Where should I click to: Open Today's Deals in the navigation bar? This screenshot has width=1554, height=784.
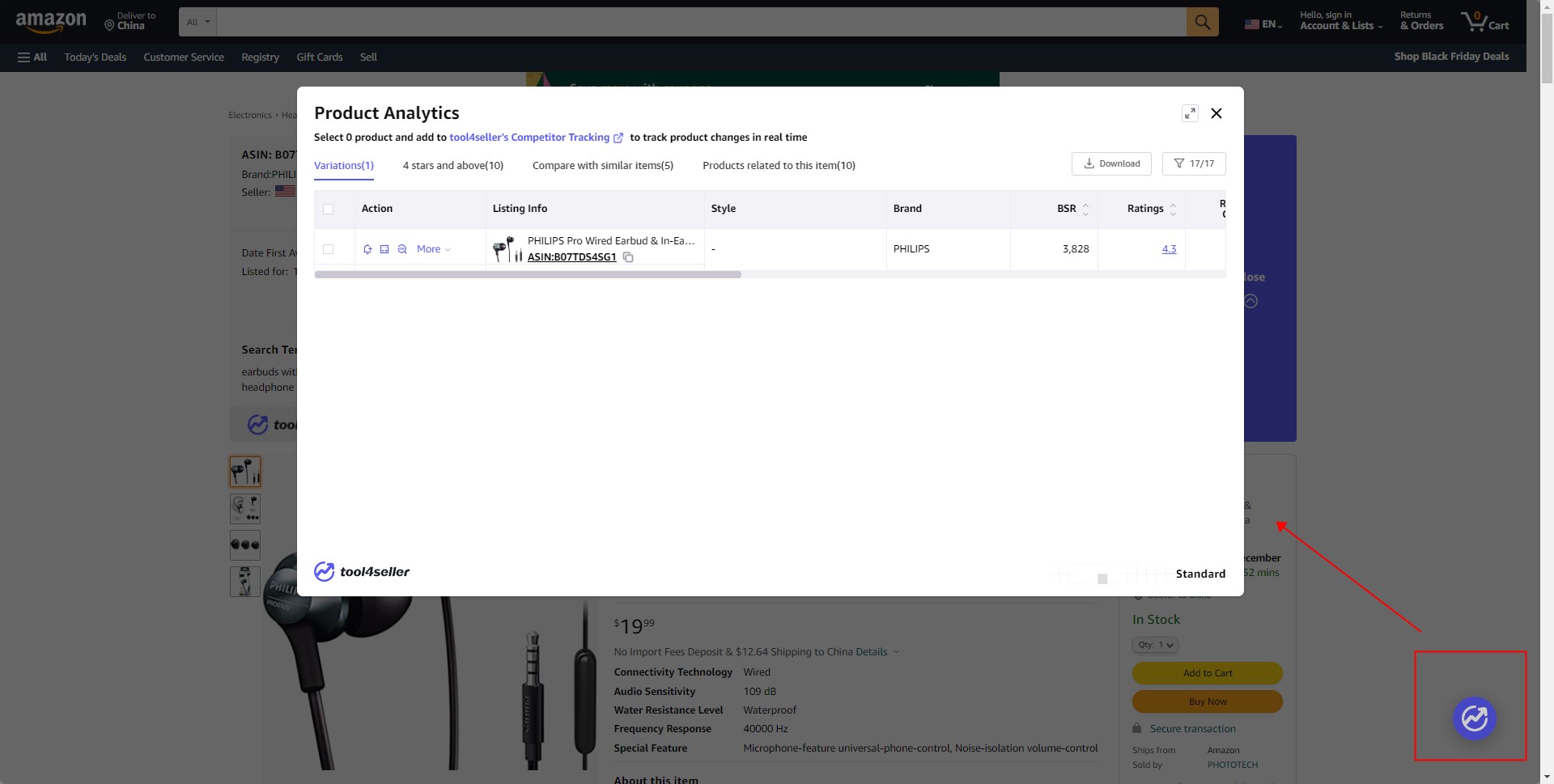(x=96, y=57)
